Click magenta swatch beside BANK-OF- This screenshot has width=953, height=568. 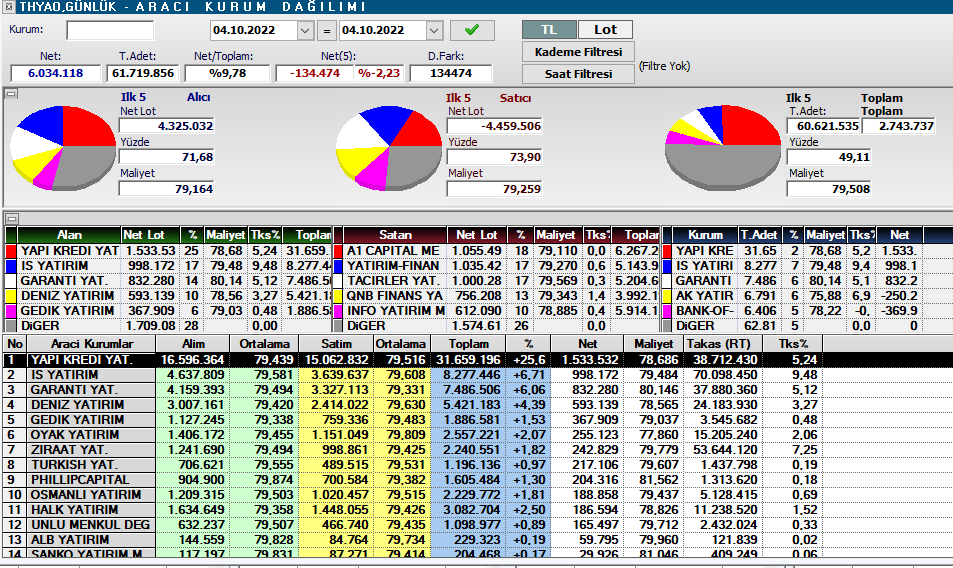[667, 311]
